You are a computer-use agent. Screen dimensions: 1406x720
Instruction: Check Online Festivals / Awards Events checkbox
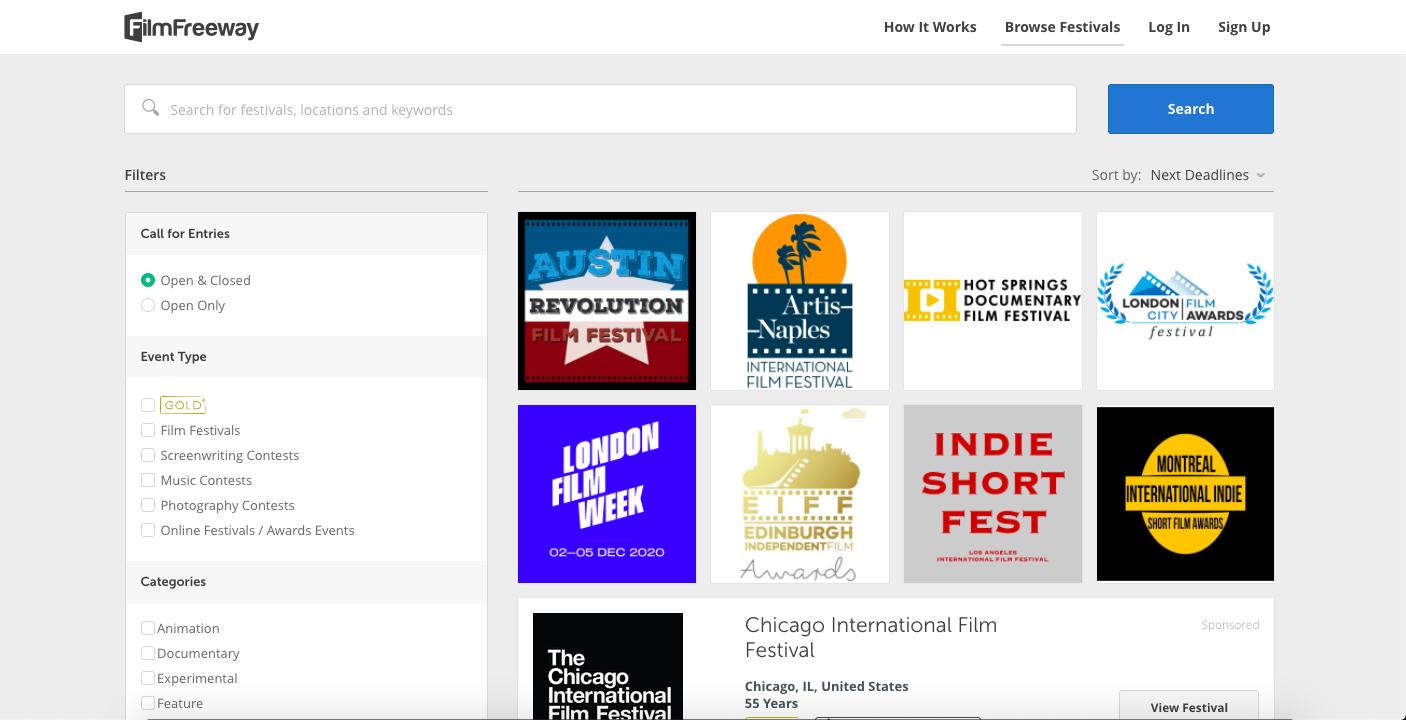pyautogui.click(x=148, y=530)
